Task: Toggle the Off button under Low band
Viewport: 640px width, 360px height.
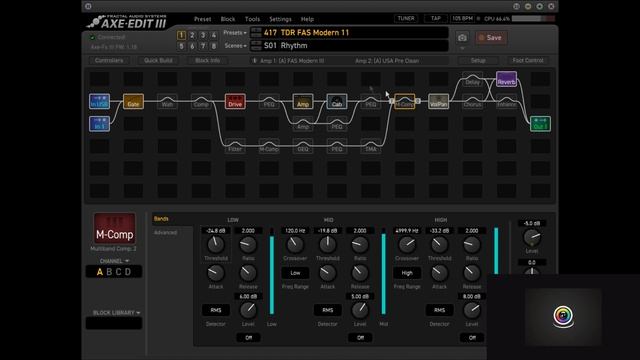Action: 248,338
